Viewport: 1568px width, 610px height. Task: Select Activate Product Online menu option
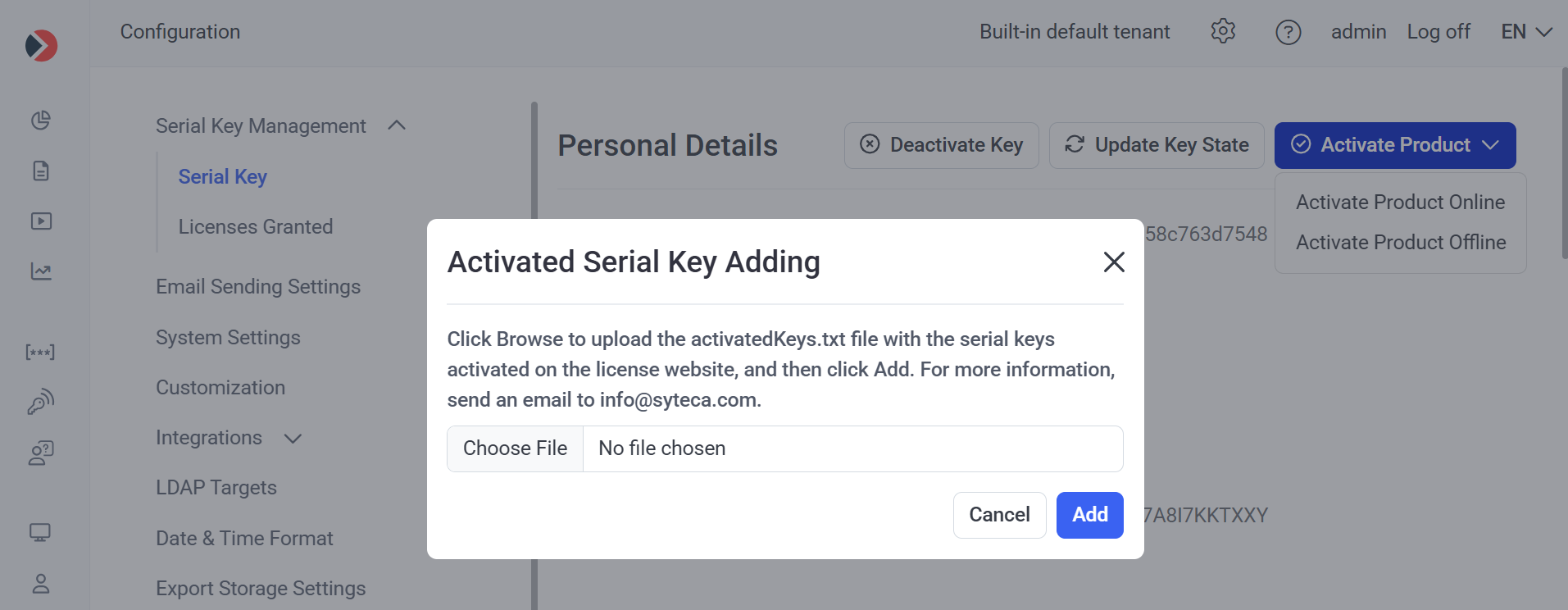click(1400, 203)
